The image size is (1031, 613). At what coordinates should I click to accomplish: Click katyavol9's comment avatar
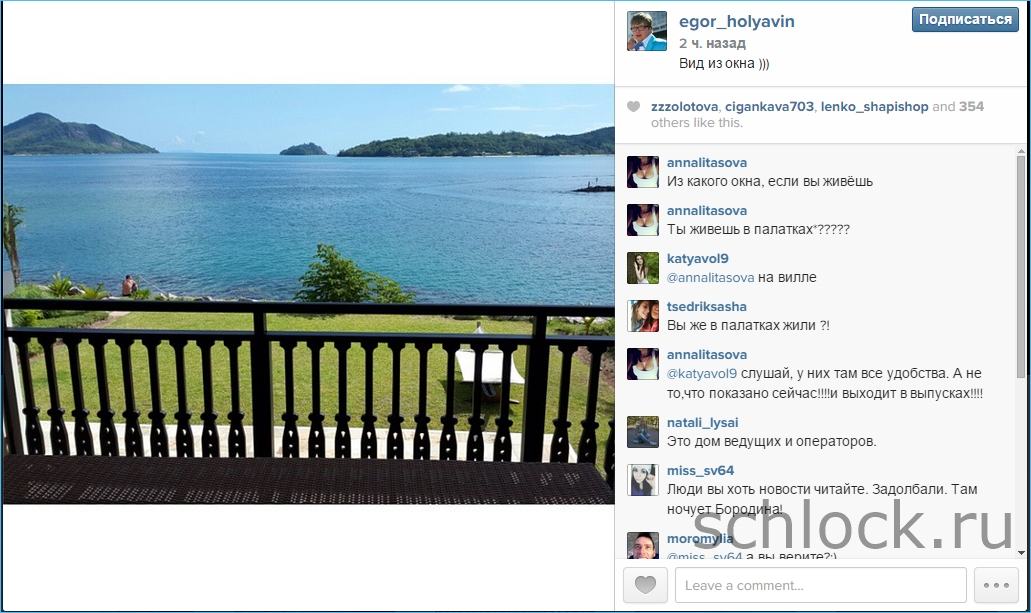pyautogui.click(x=642, y=268)
